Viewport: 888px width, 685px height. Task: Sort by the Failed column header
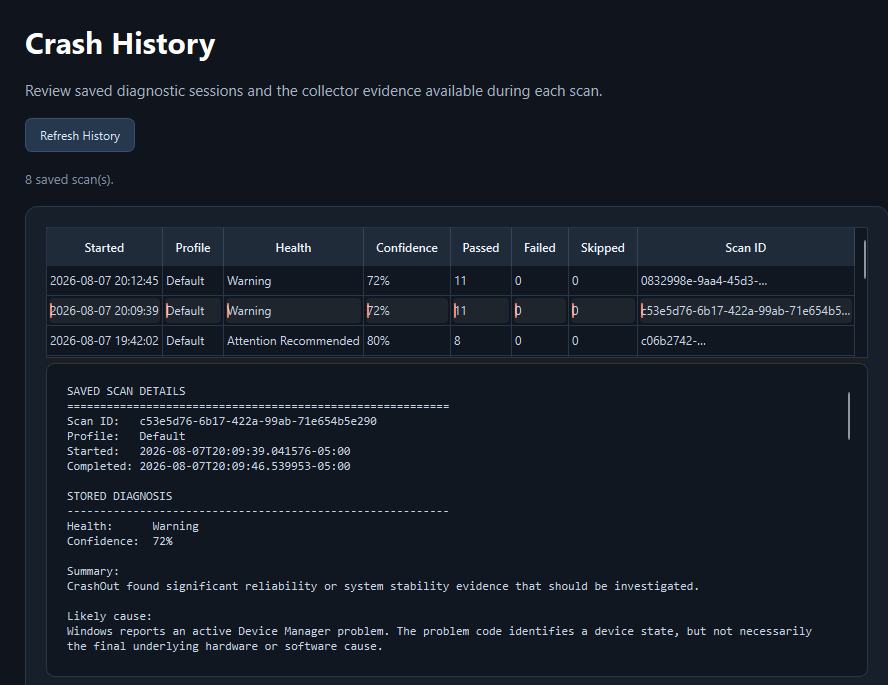point(540,247)
